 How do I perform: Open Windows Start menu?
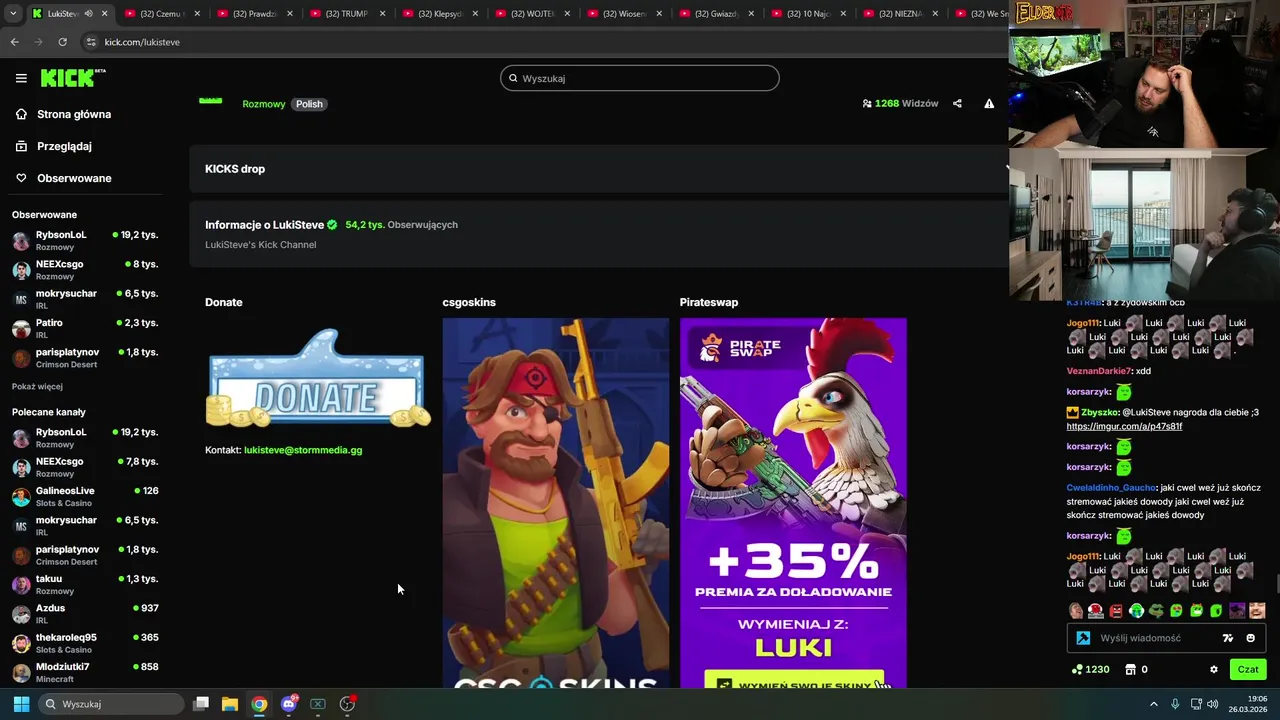[x=21, y=704]
